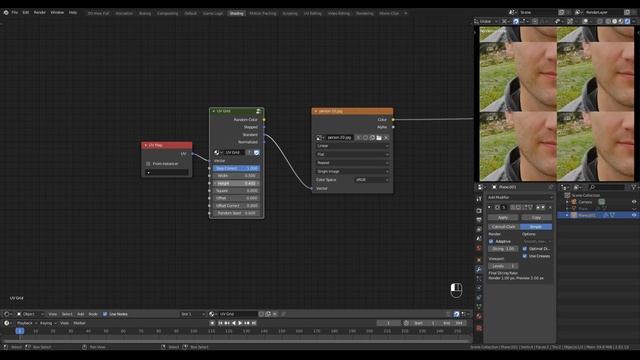Unlink the image with the X icon
This screenshot has height=360, width=640.
pyautogui.click(x=386, y=138)
